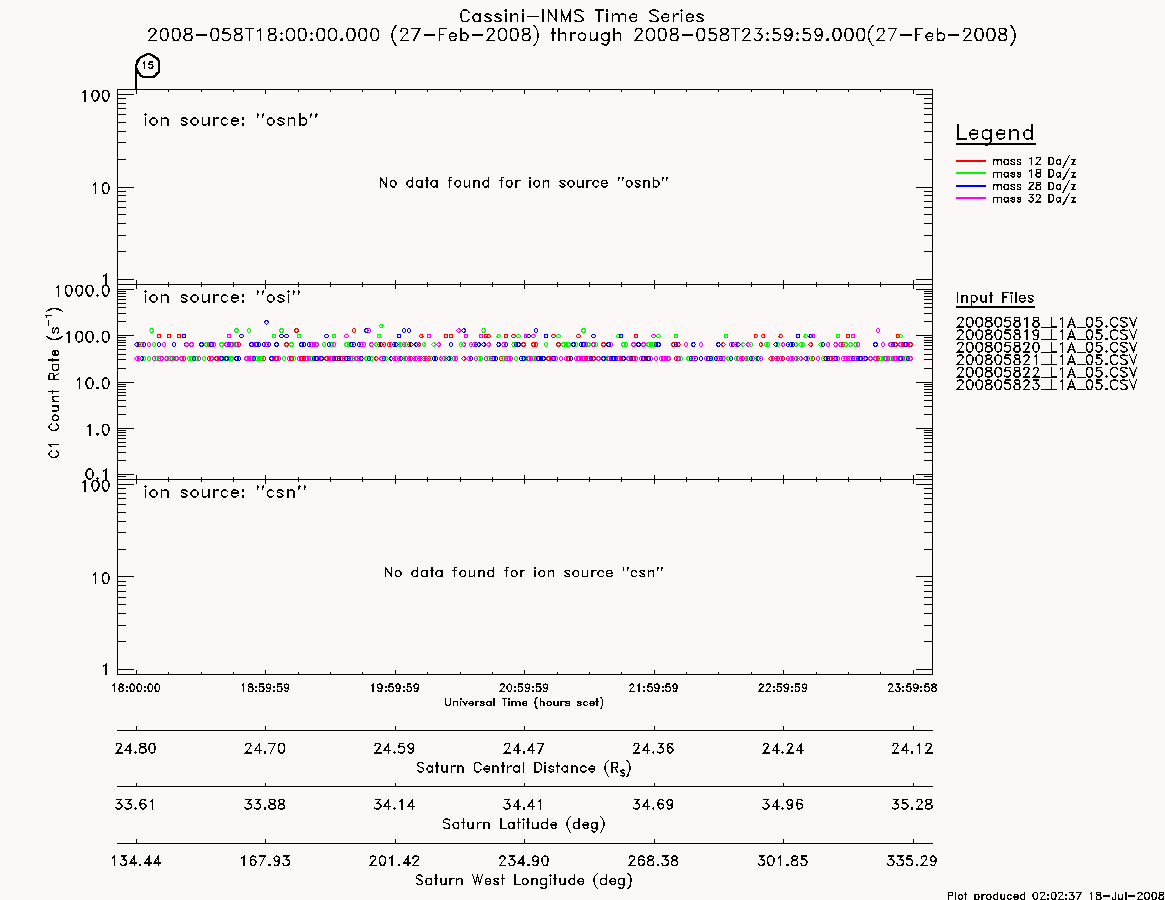The width and height of the screenshot is (1165, 900).
Task: Select input file 200805818_L1A_05.CSV
Action: [x=1046, y=323]
